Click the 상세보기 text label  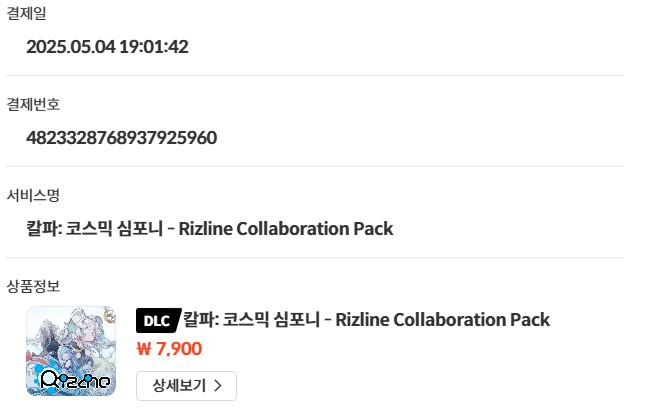pos(179,386)
